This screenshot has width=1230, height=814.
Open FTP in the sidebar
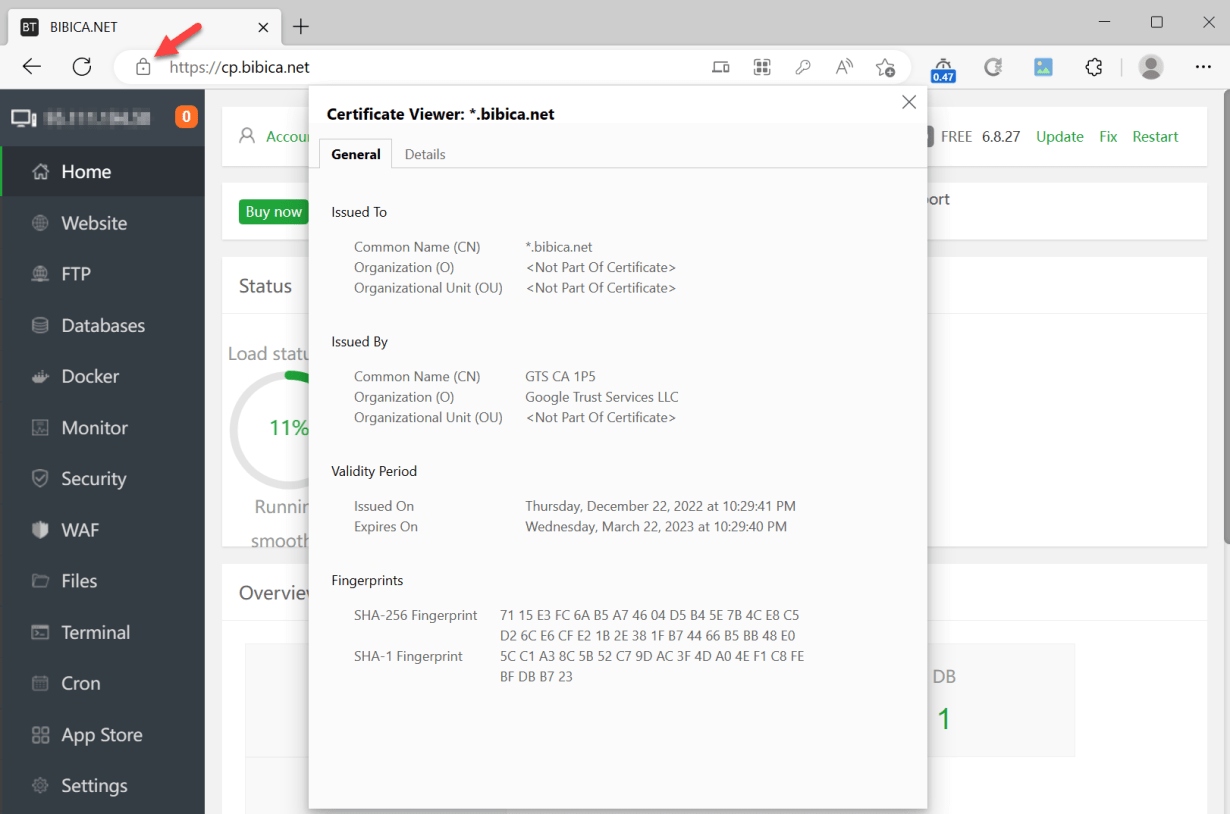[103, 274]
